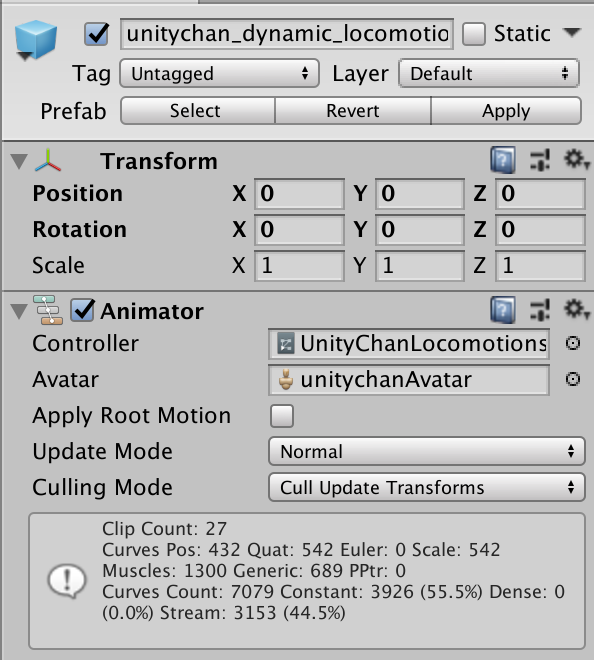Open Animator preset sliders icon
The height and width of the screenshot is (660, 594).
tap(540, 310)
